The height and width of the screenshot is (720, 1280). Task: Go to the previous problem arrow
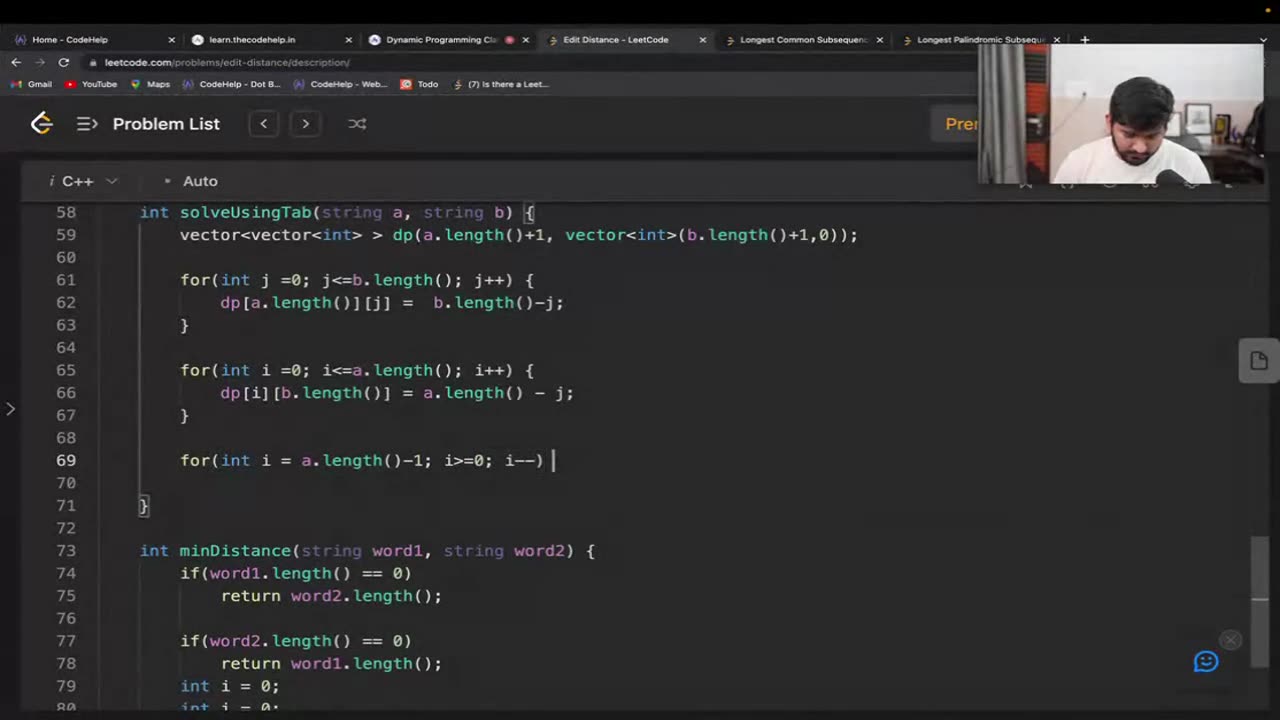pos(264,124)
